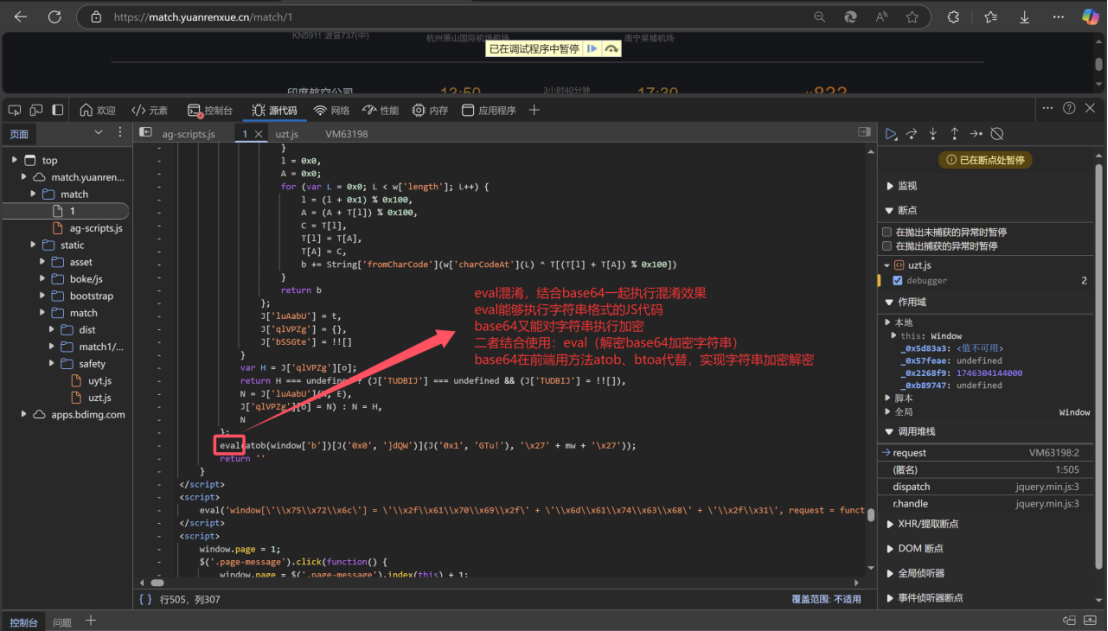1108x631 pixels.
Task: Click the browser zoom magnifier icon
Action: coord(819,17)
